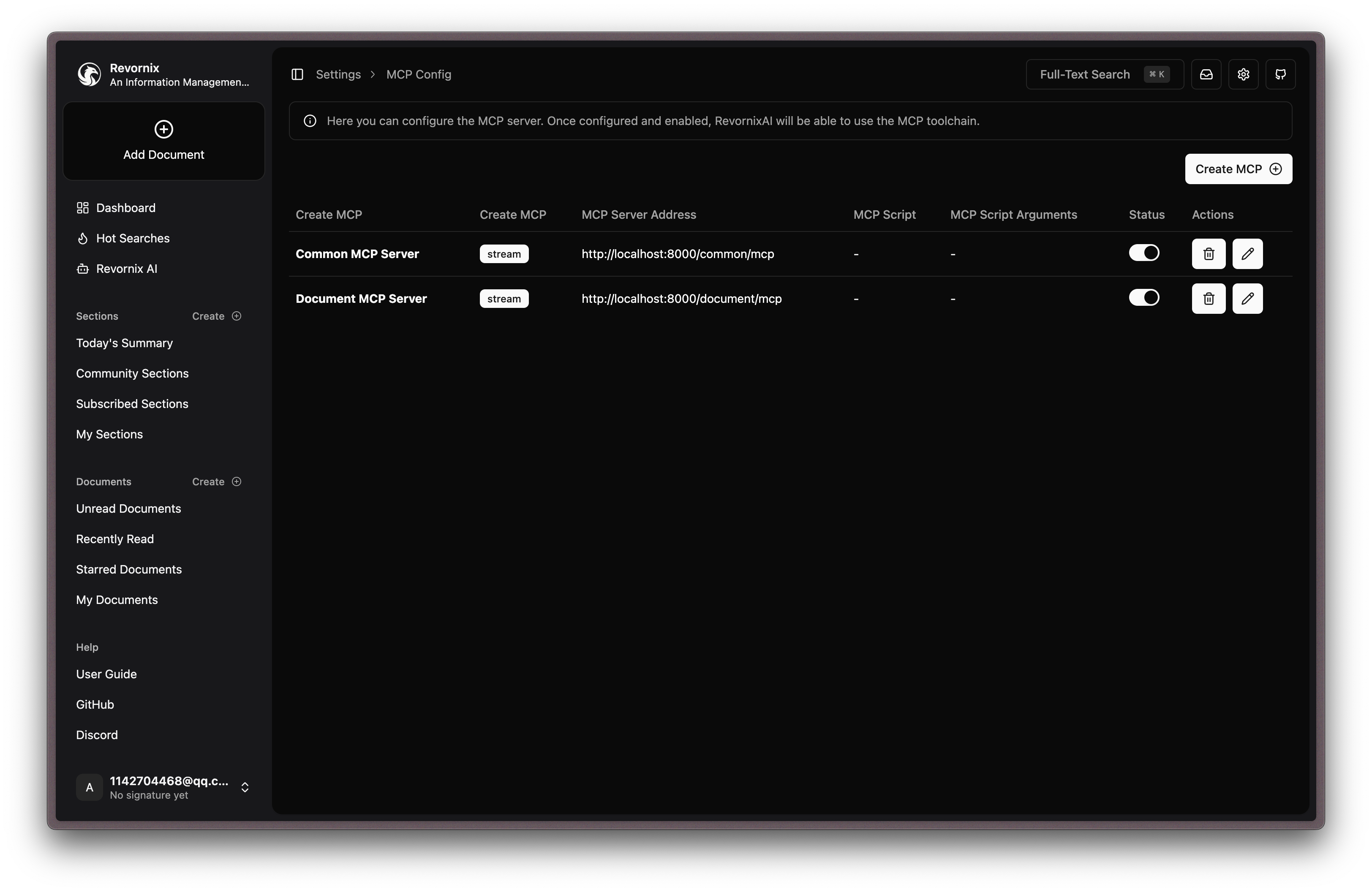Click the No signature yet text

[149, 796]
